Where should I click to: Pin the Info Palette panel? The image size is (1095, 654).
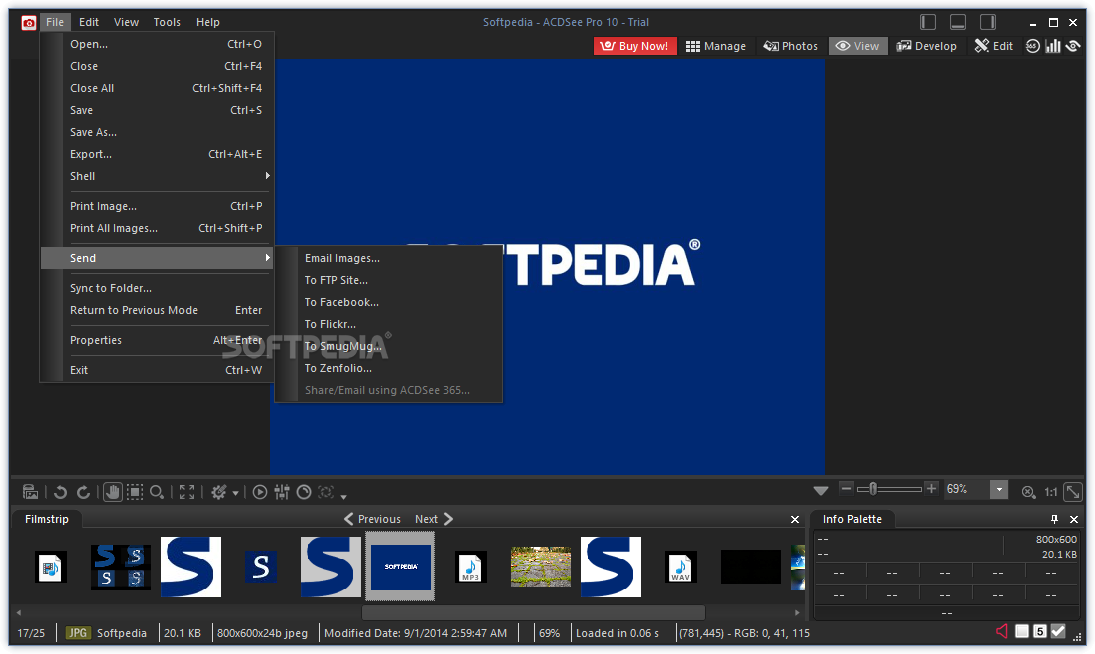point(1054,519)
